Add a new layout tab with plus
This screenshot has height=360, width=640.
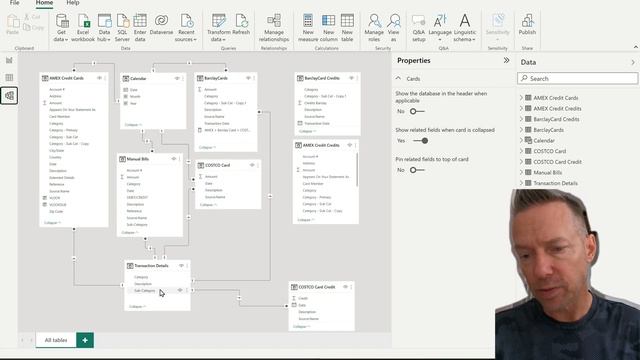point(85,340)
